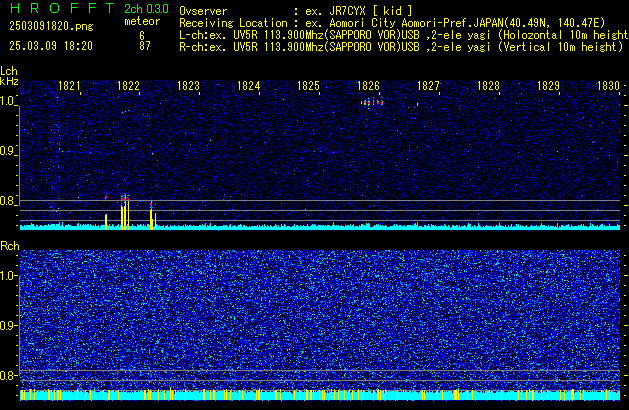The height and width of the screenshot is (410, 629).
Task: Select the filename 2503091820.png
Action: point(51,26)
